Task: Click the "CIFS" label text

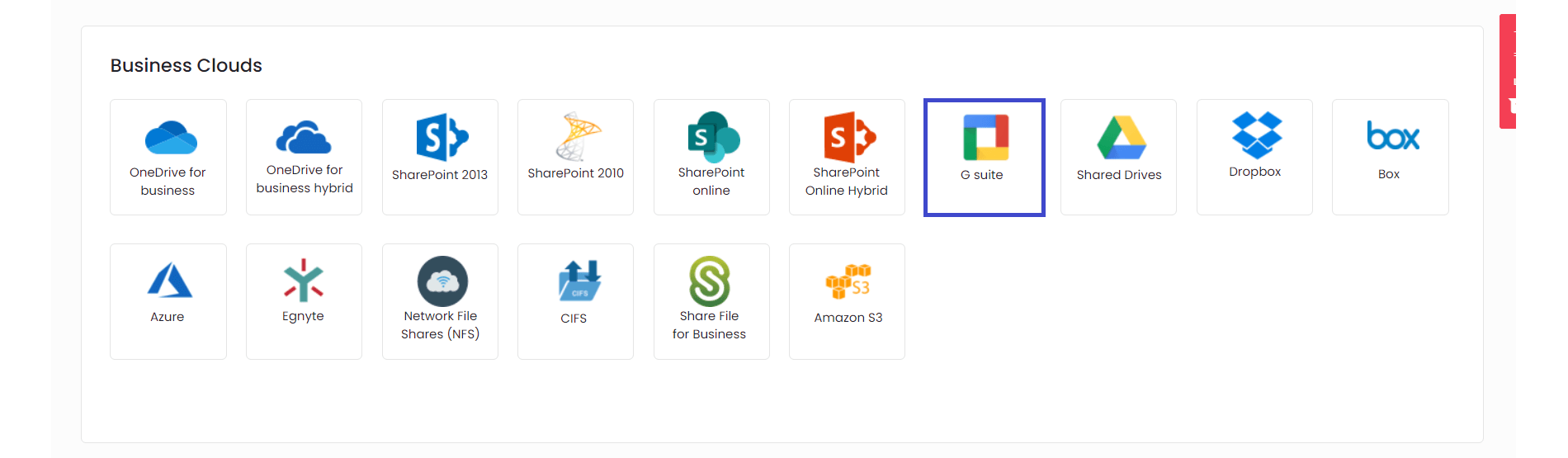Action: coord(574,319)
